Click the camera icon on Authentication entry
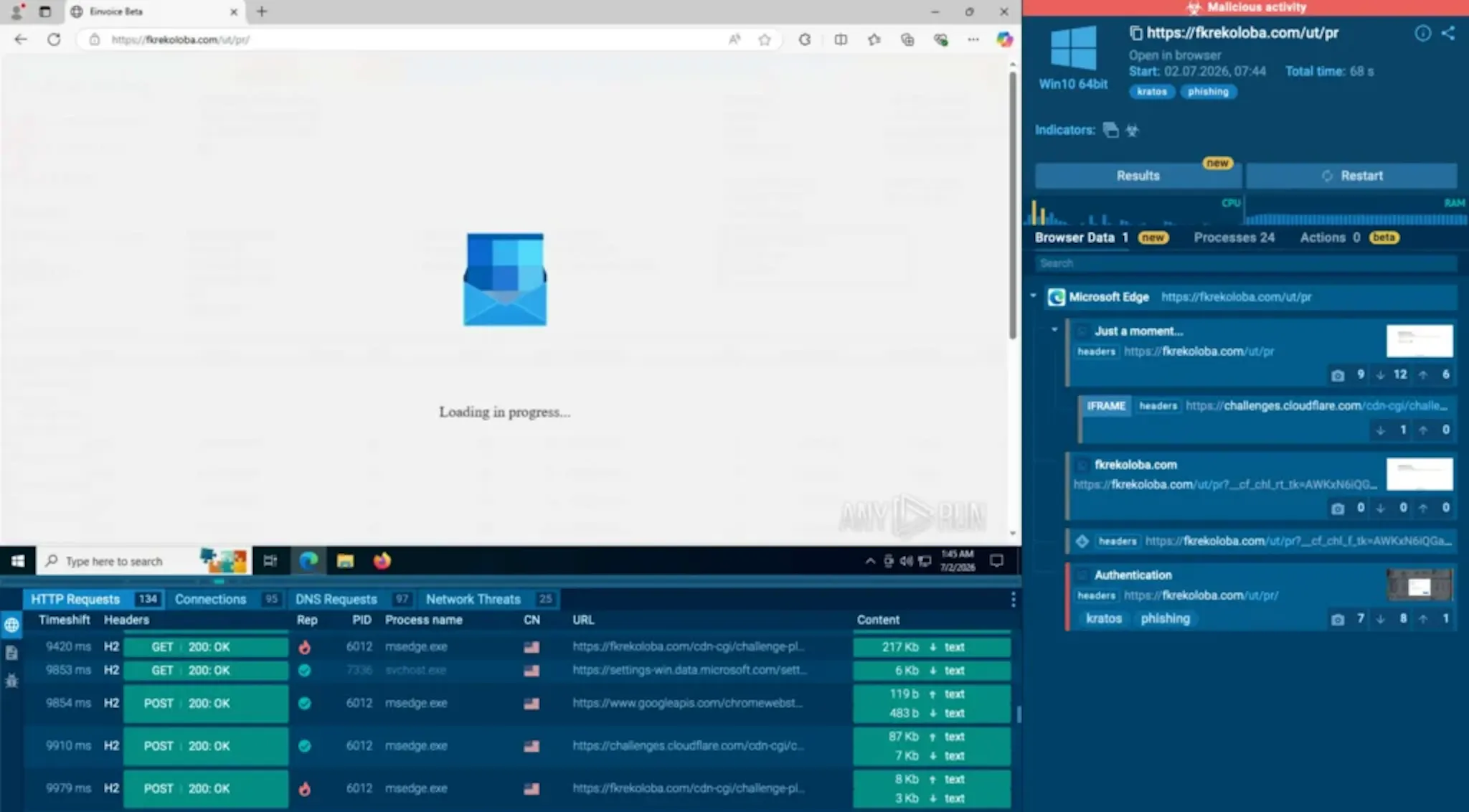Viewport: 1469px width, 812px height. click(x=1338, y=619)
